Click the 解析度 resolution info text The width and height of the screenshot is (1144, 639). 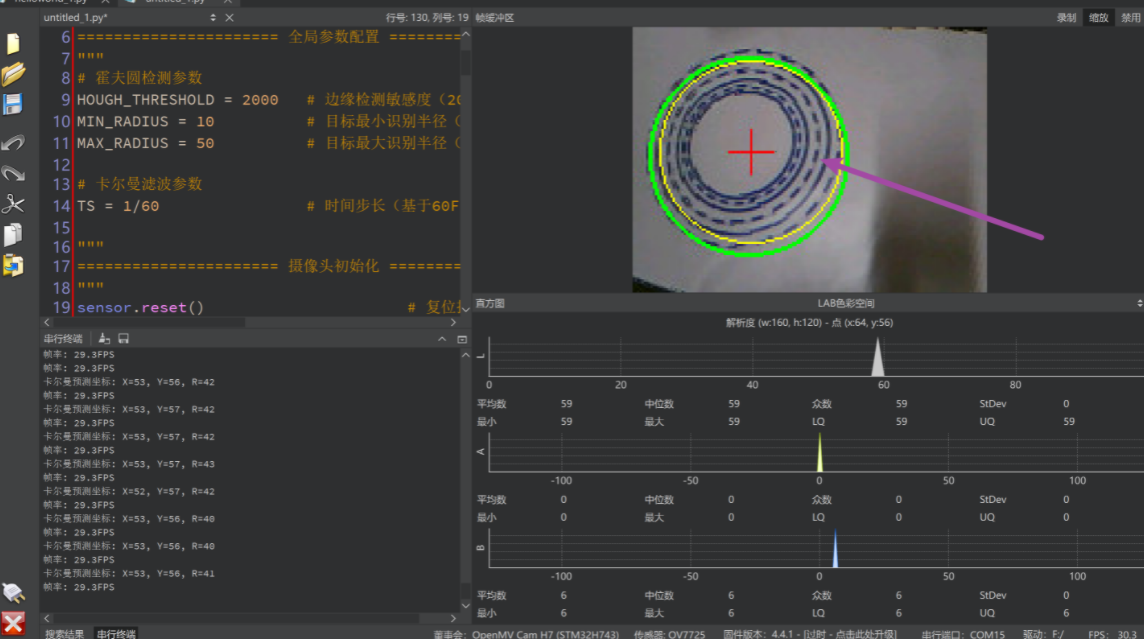pyautogui.click(x=809, y=322)
